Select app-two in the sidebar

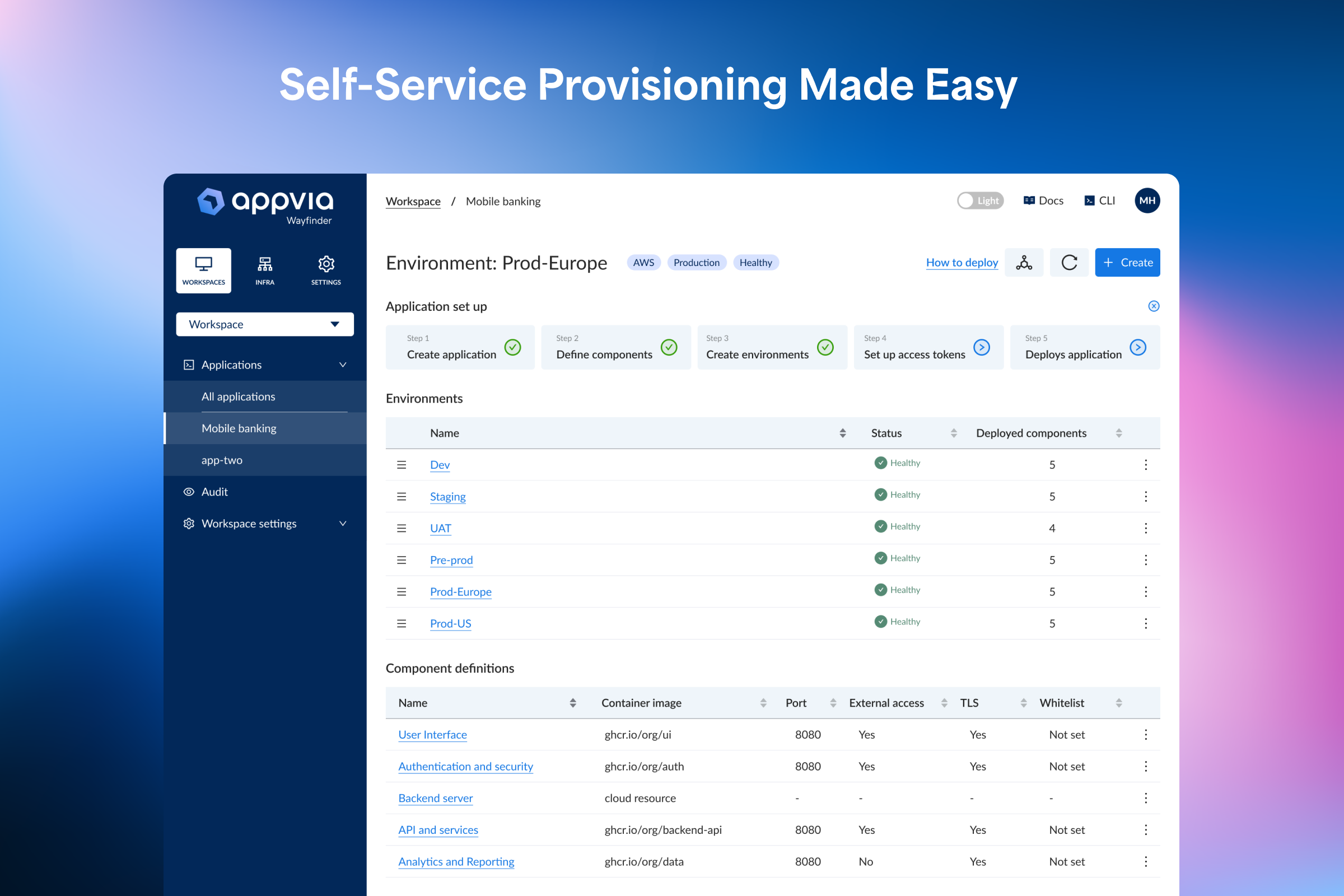(222, 460)
